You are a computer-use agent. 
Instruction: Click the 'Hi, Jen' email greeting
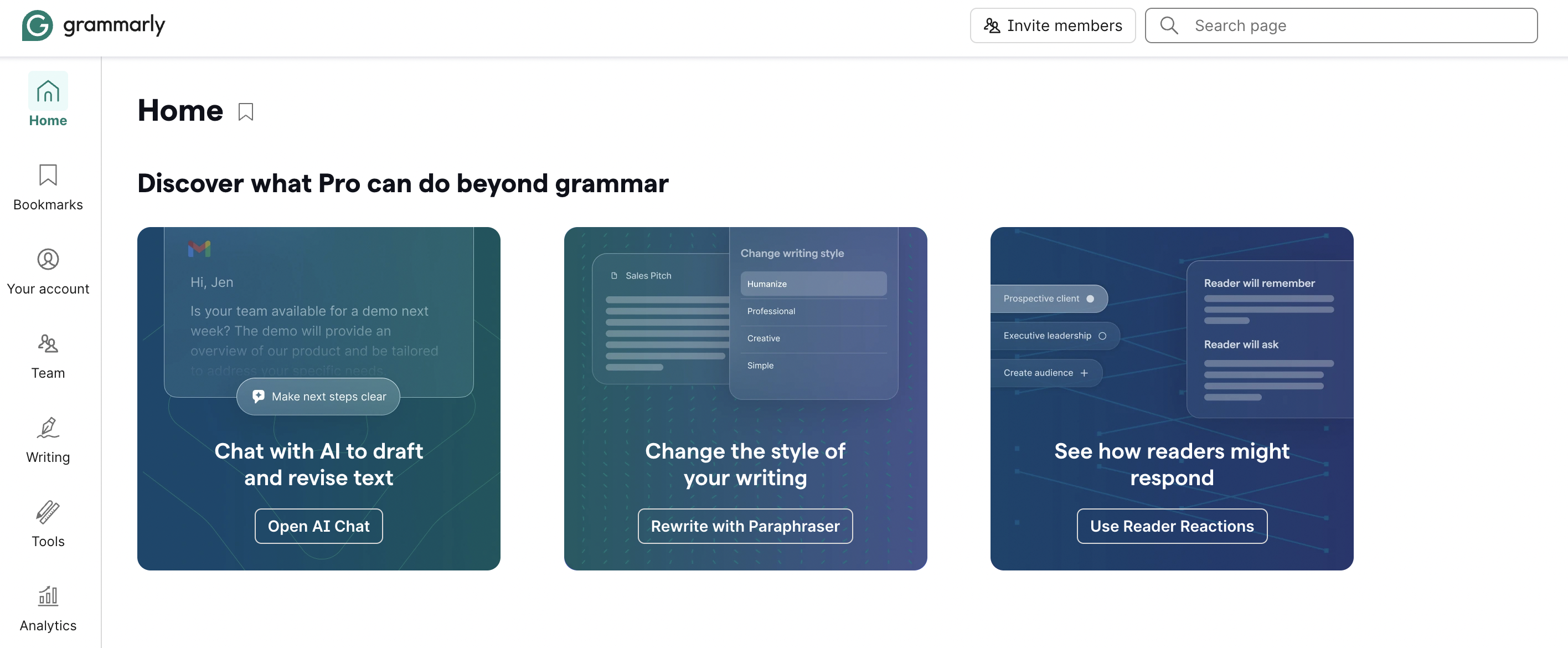[x=212, y=282]
